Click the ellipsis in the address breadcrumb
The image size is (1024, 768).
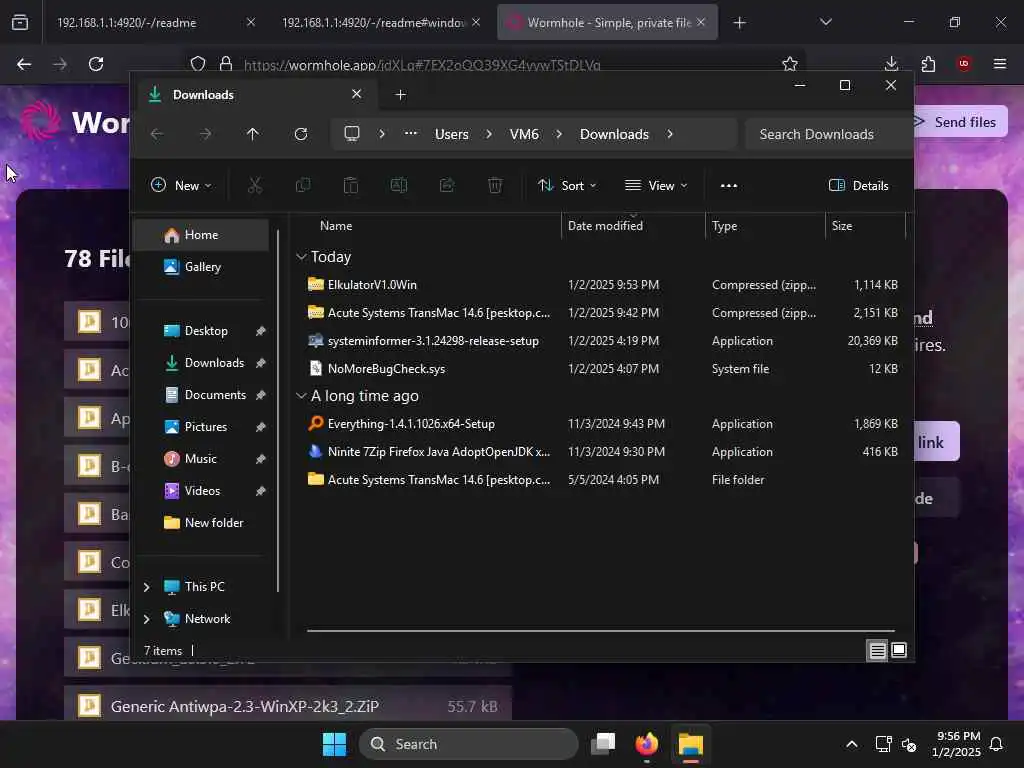pos(411,133)
